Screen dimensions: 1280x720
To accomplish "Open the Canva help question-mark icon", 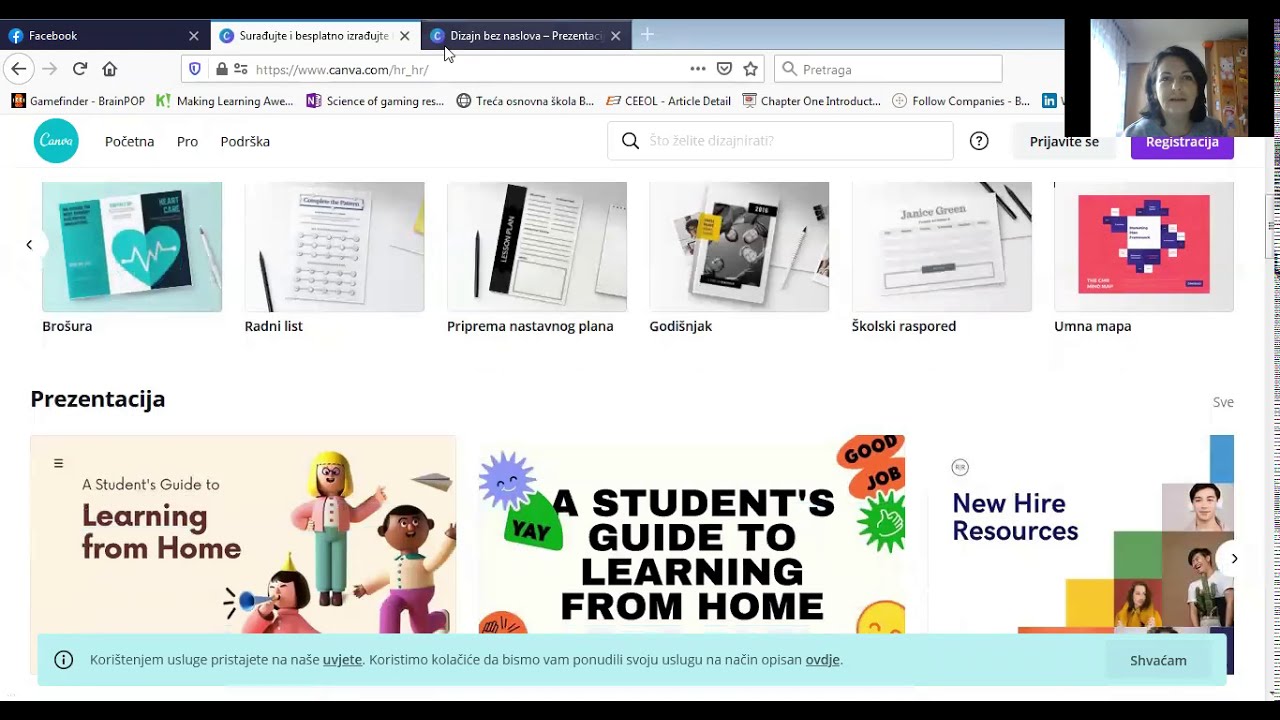I will click(979, 141).
